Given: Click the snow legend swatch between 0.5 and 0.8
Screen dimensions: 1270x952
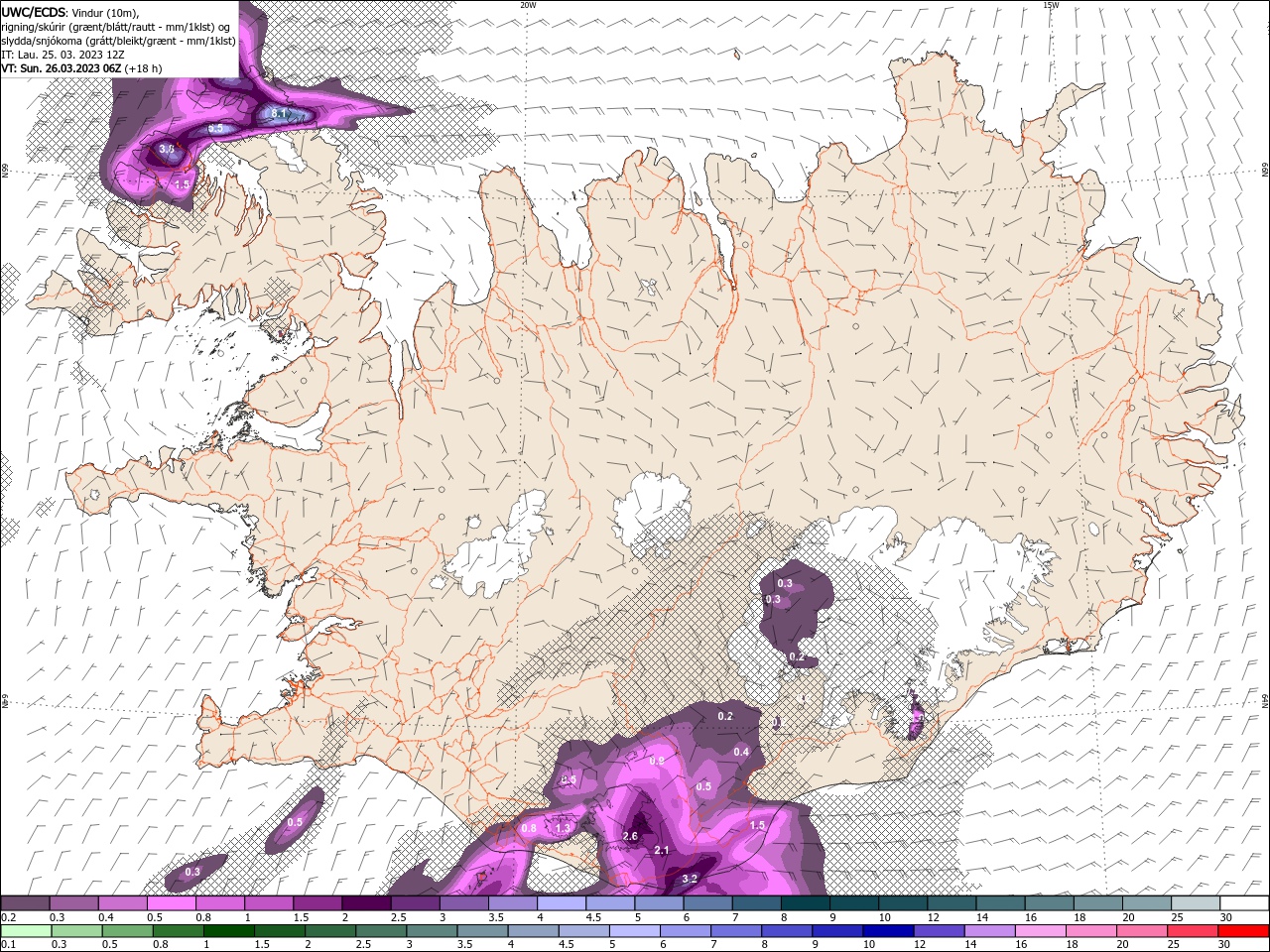Looking at the screenshot, I should (171, 903).
